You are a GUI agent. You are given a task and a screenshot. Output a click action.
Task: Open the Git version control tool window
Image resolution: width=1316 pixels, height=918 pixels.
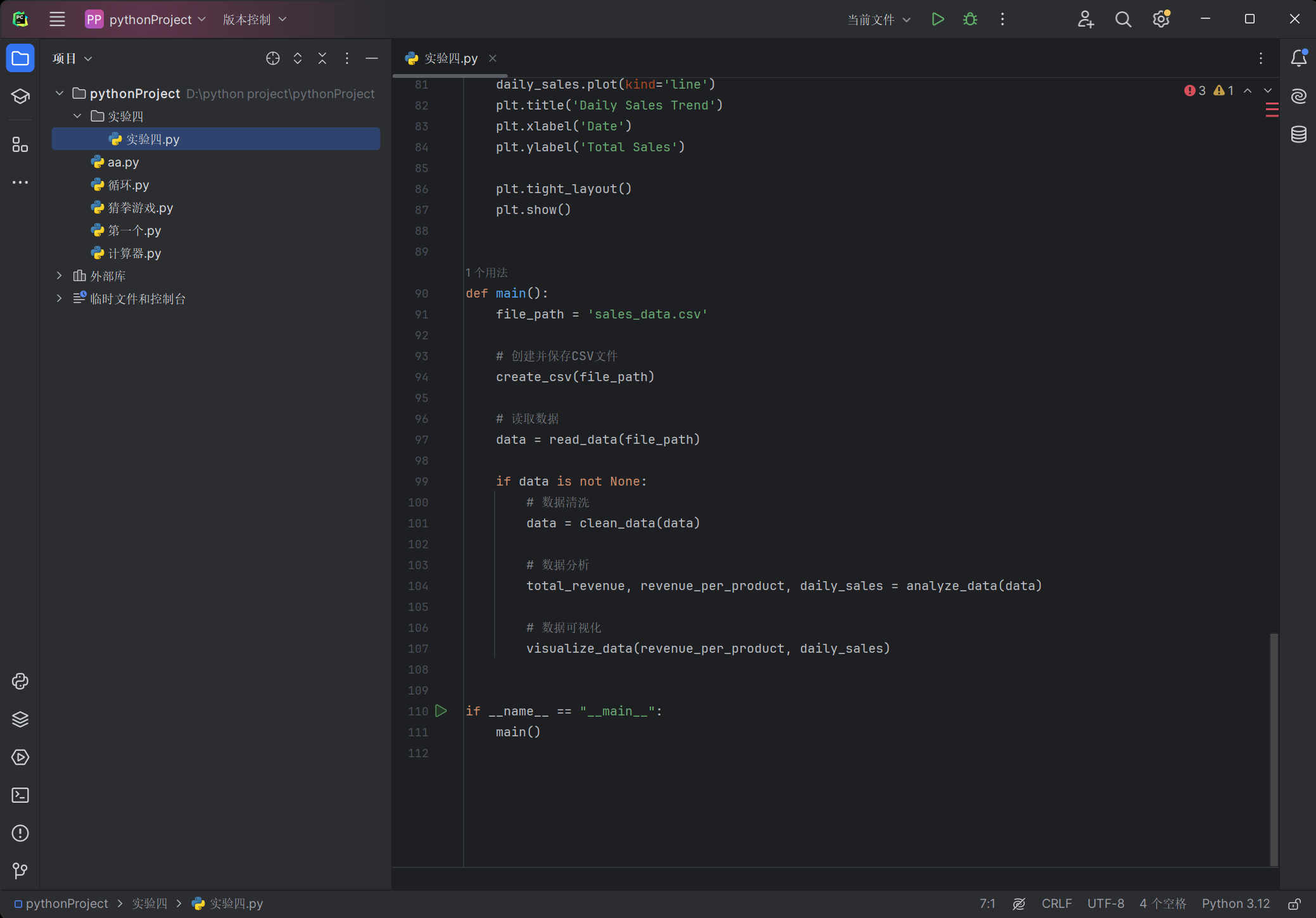(20, 871)
